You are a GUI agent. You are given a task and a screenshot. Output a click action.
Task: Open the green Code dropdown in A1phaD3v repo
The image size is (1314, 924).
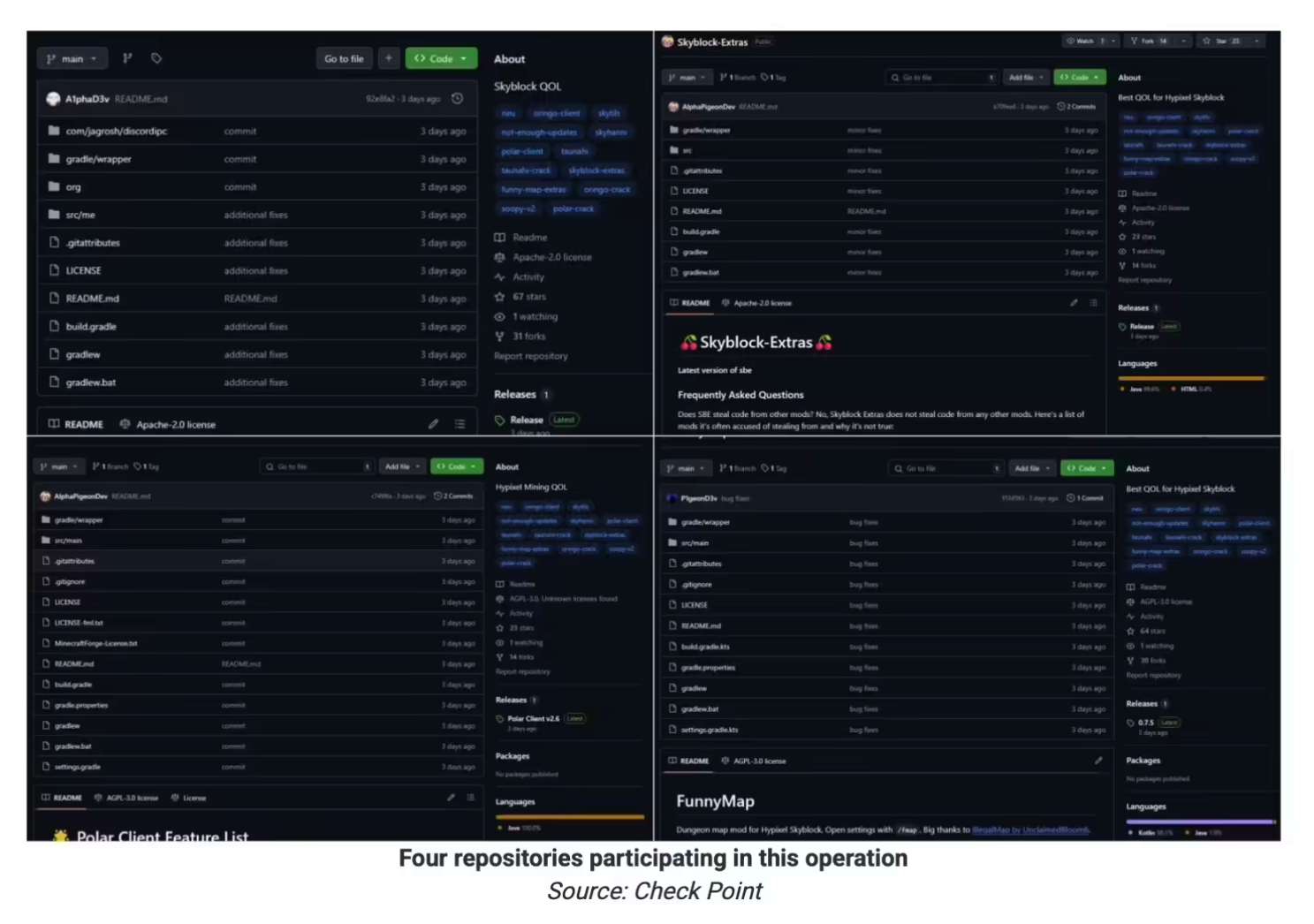(441, 59)
